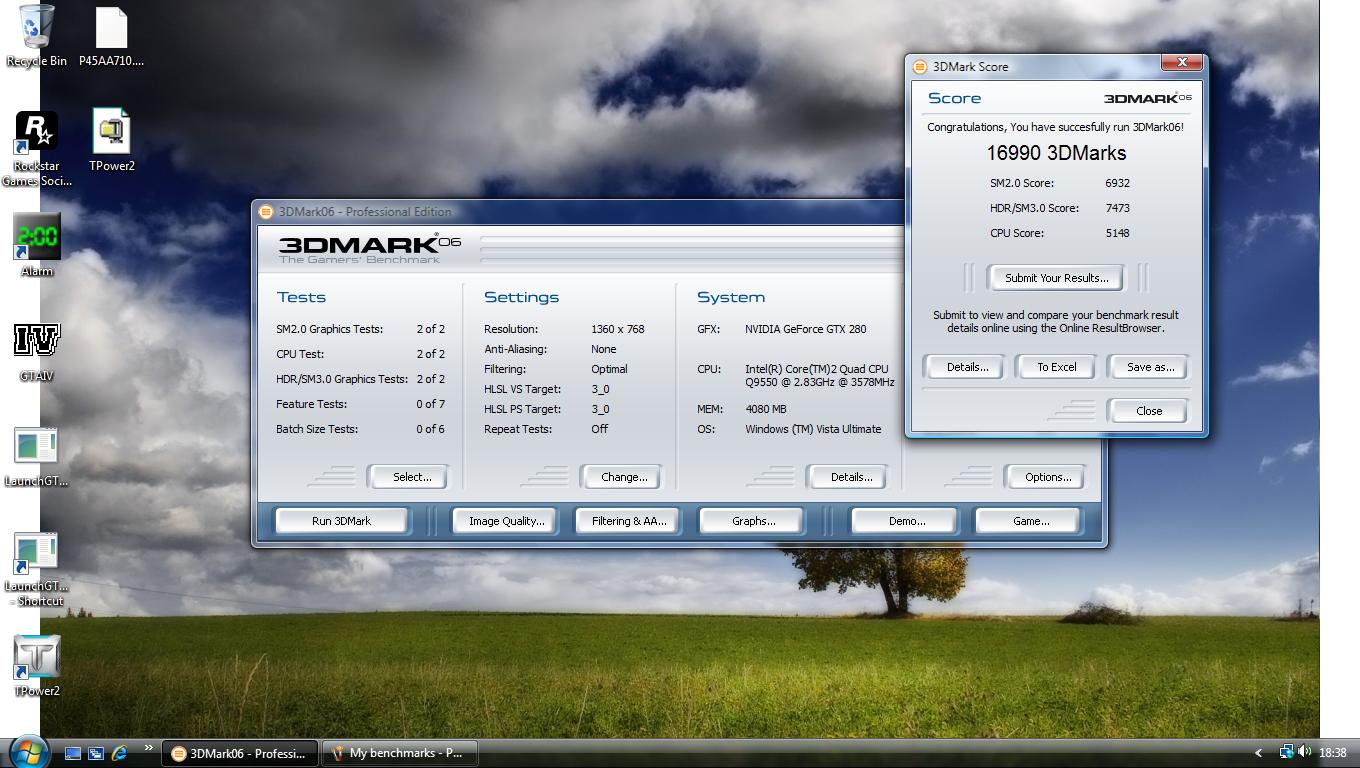Show hidden tray icons arrow
1360x768 pixels.
click(1258, 753)
